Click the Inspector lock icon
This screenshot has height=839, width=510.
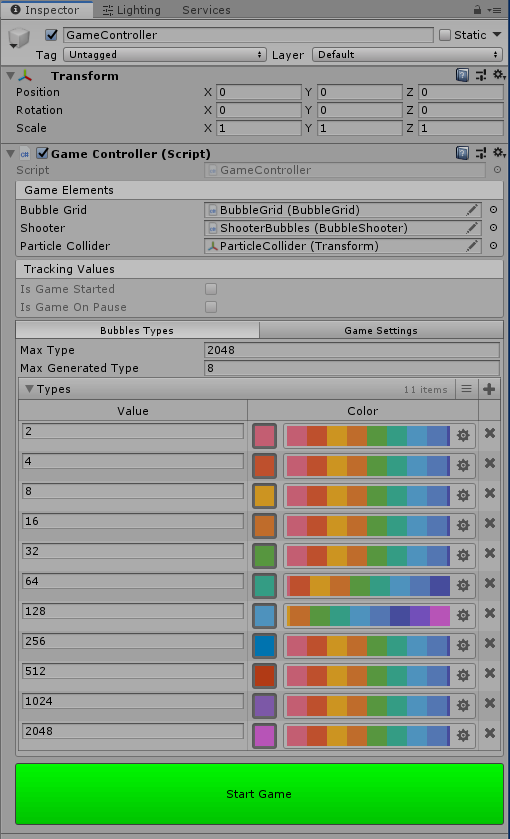coord(477,10)
